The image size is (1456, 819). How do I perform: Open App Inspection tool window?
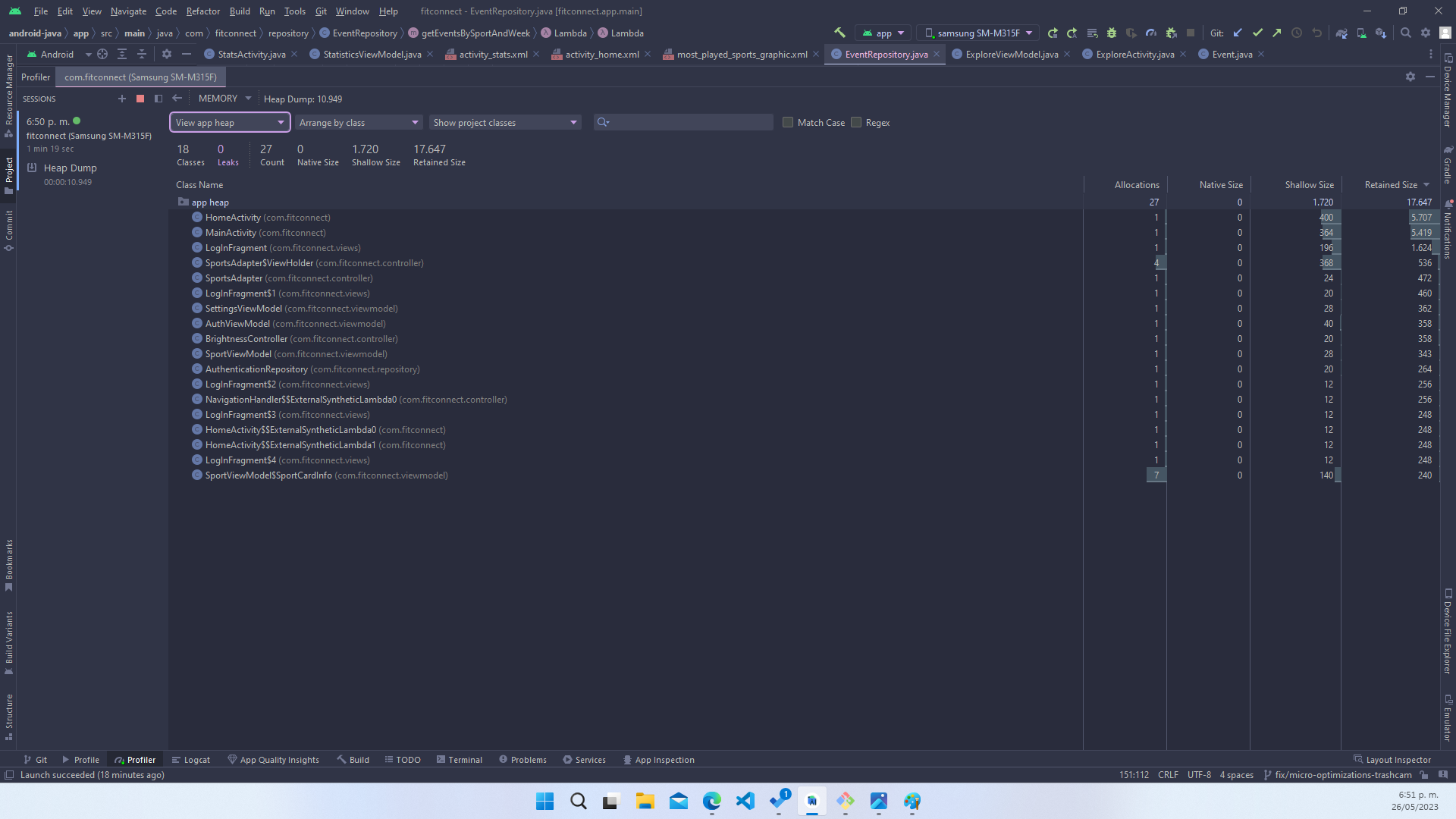coord(658,760)
